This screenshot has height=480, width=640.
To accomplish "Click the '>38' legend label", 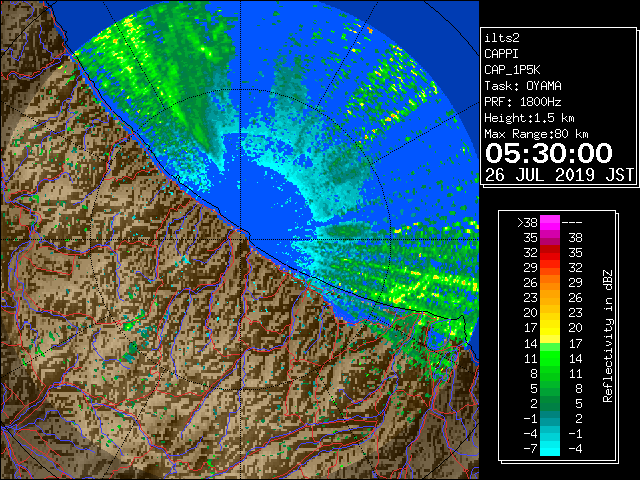I will coord(527,222).
